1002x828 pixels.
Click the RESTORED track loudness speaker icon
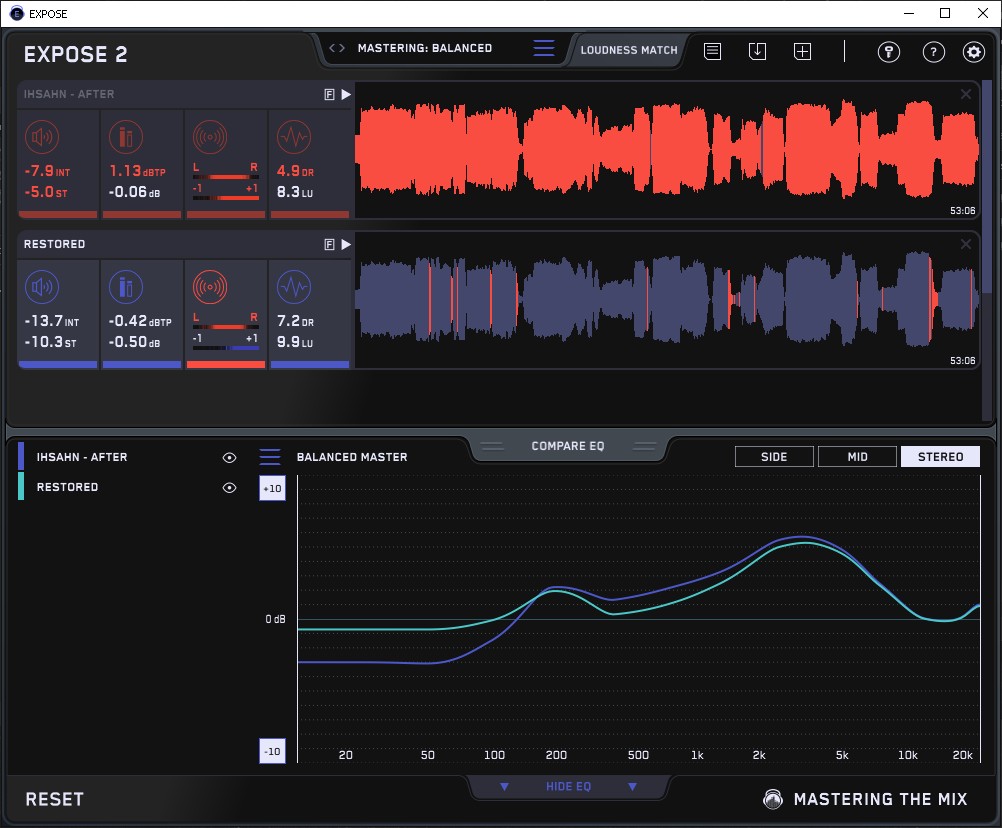pyautogui.click(x=41, y=288)
